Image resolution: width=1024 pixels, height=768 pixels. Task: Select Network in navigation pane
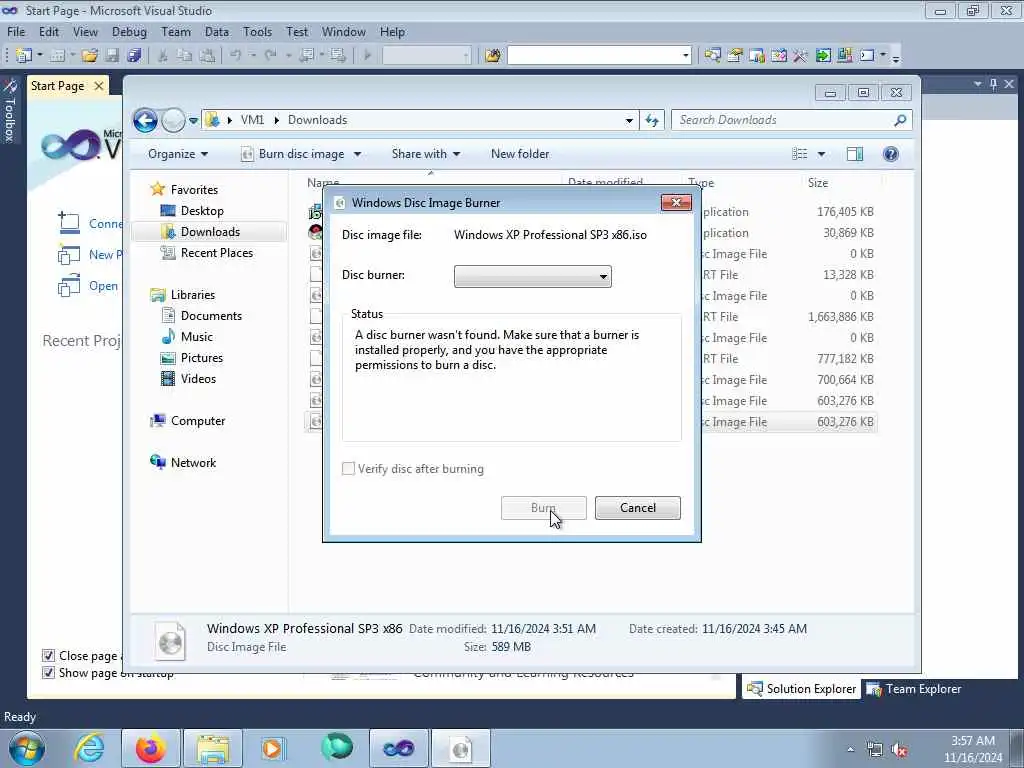pyautogui.click(x=193, y=463)
